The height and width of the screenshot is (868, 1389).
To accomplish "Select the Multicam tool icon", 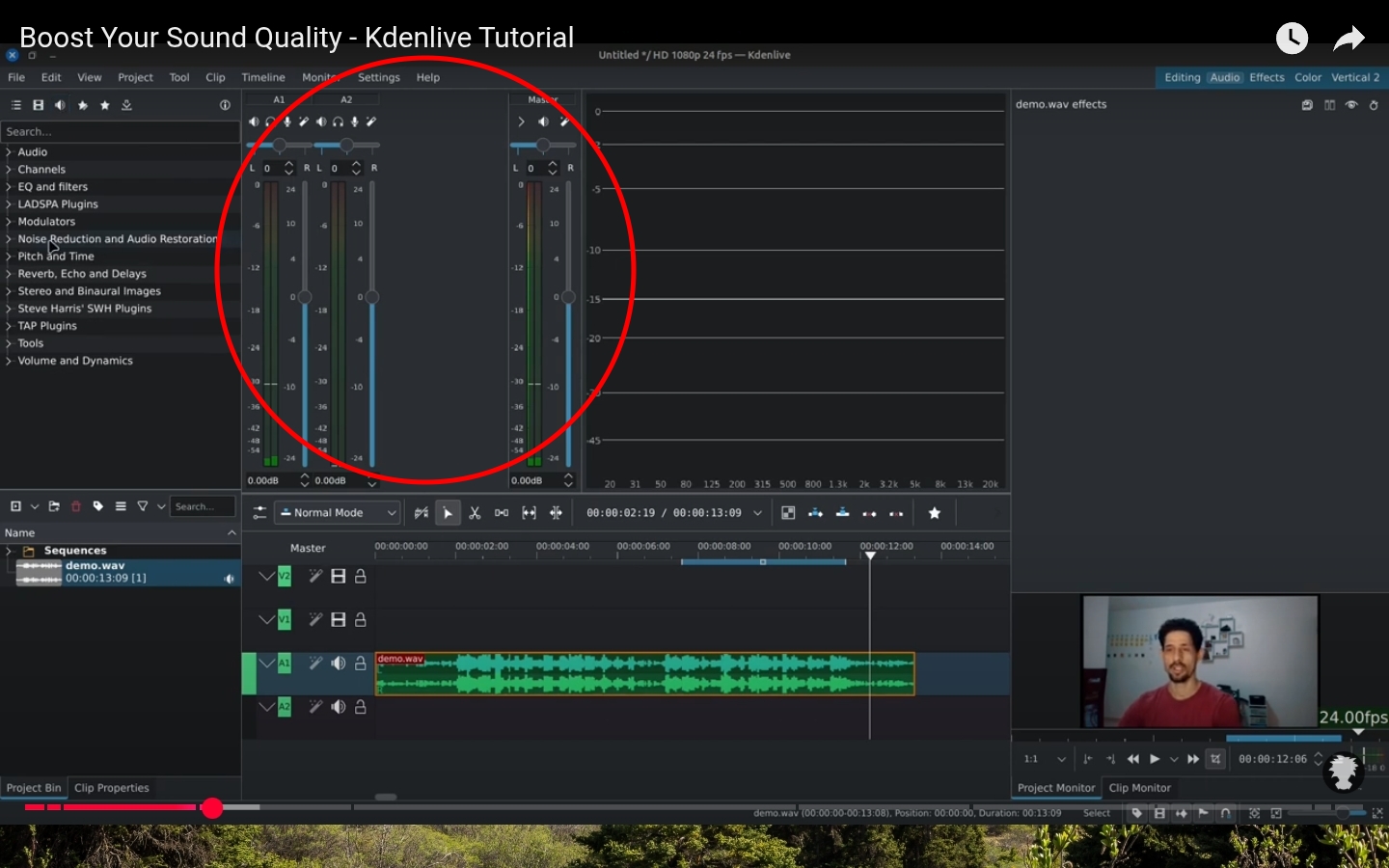I will 556,513.
